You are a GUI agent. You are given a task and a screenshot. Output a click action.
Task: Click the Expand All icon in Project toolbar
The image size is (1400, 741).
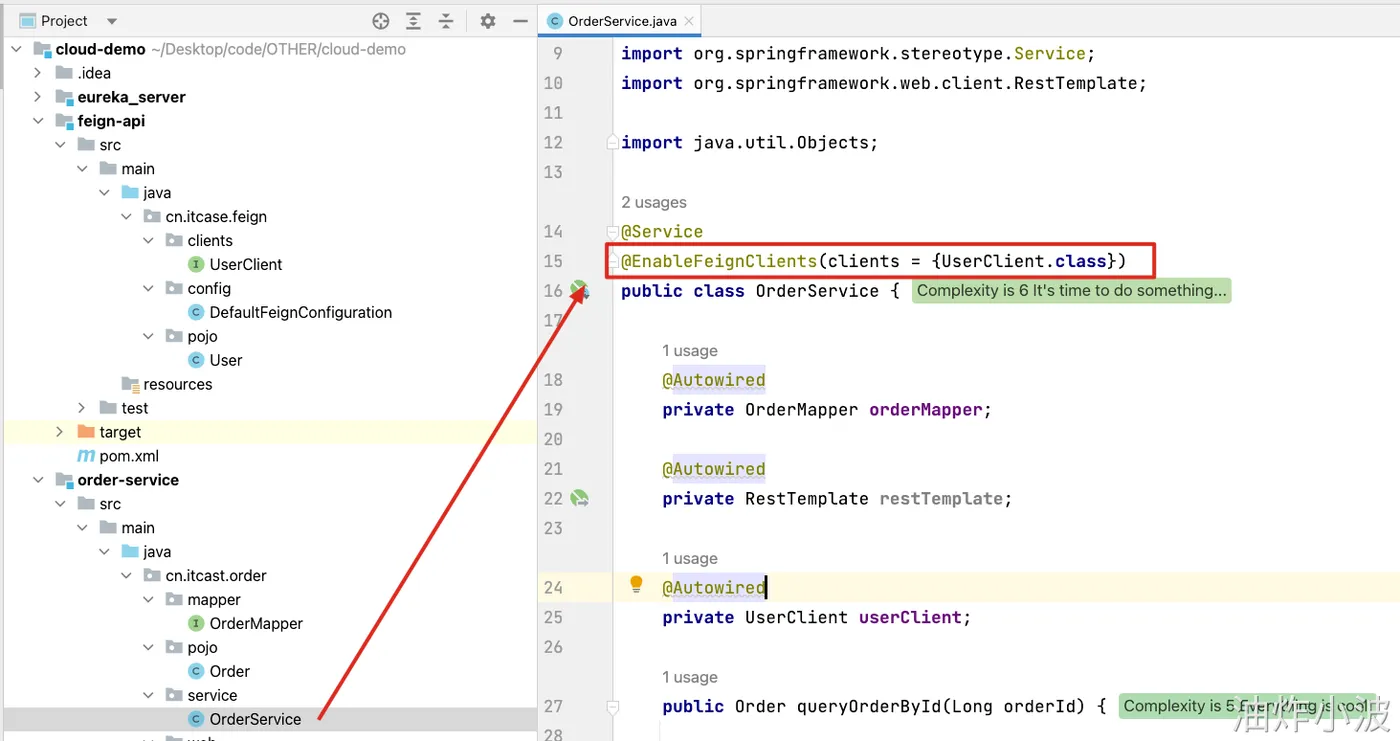point(413,21)
